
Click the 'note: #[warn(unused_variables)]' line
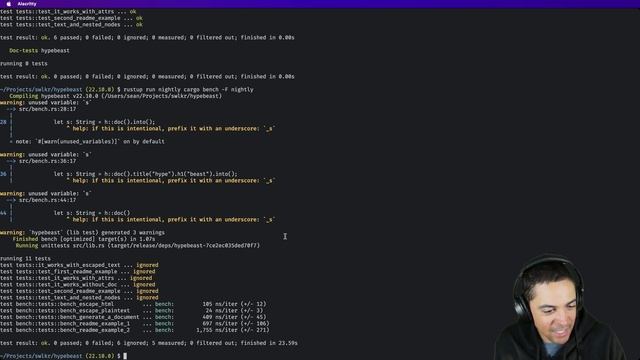[87, 142]
